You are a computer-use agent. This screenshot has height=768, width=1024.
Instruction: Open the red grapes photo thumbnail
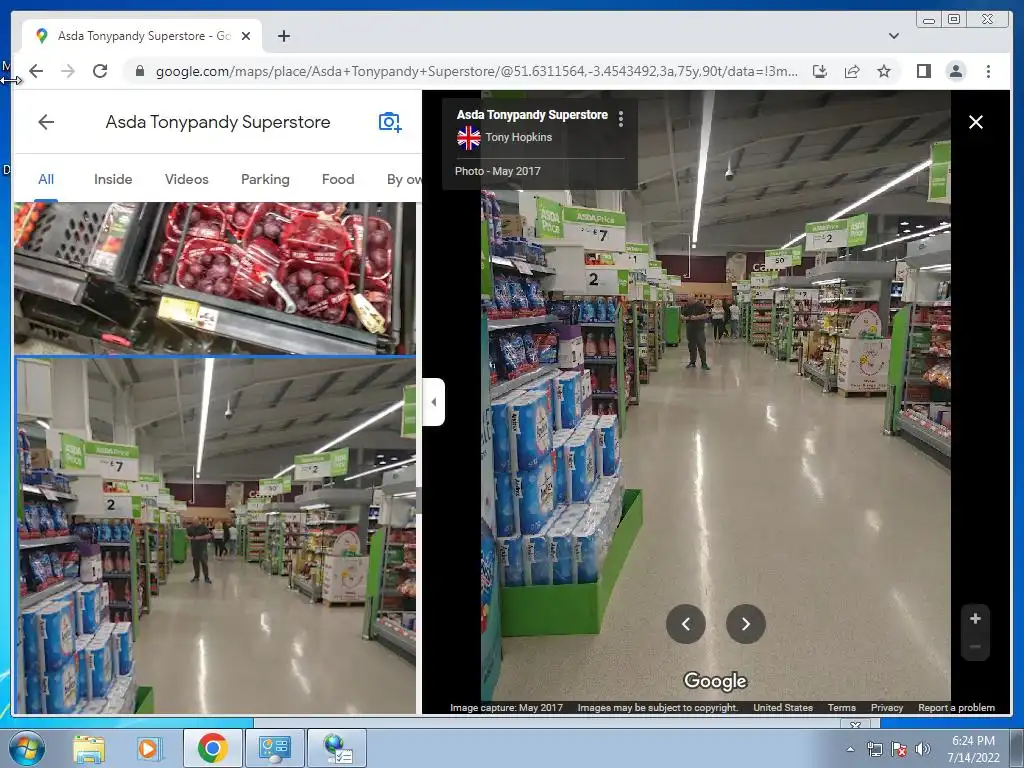point(215,278)
